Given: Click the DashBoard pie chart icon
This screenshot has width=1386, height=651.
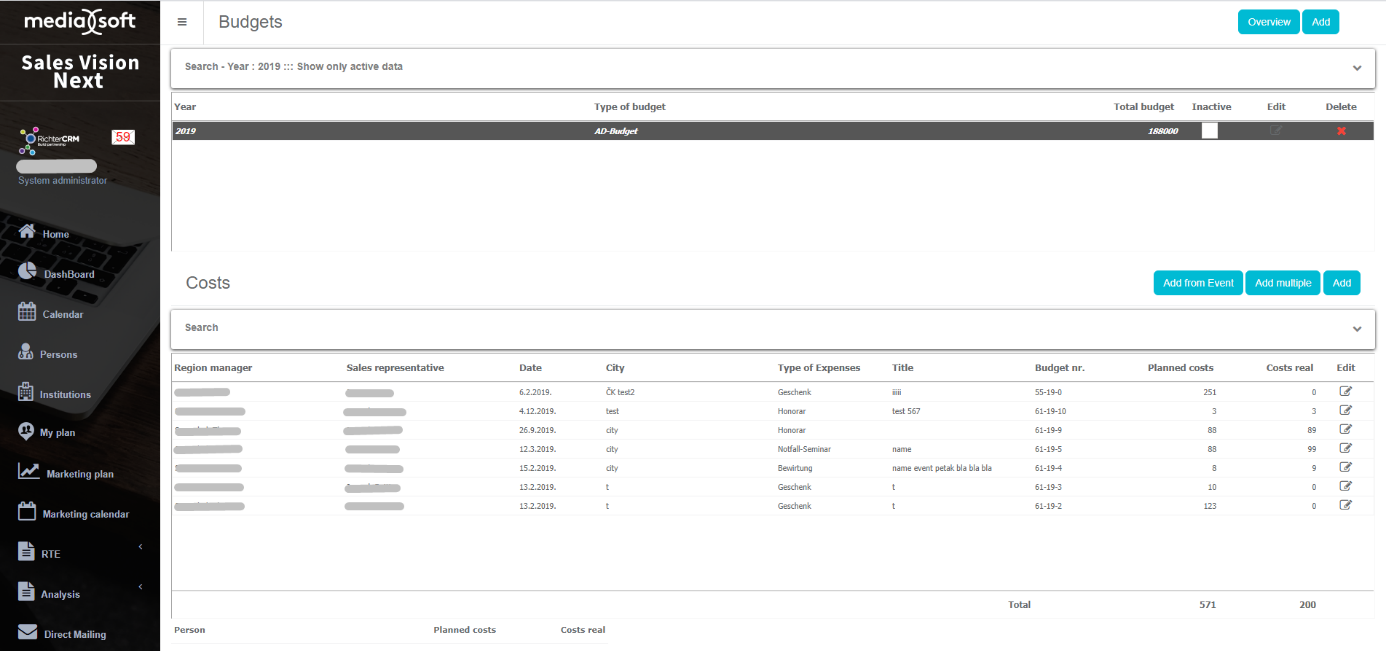Looking at the screenshot, I should [x=27, y=272].
